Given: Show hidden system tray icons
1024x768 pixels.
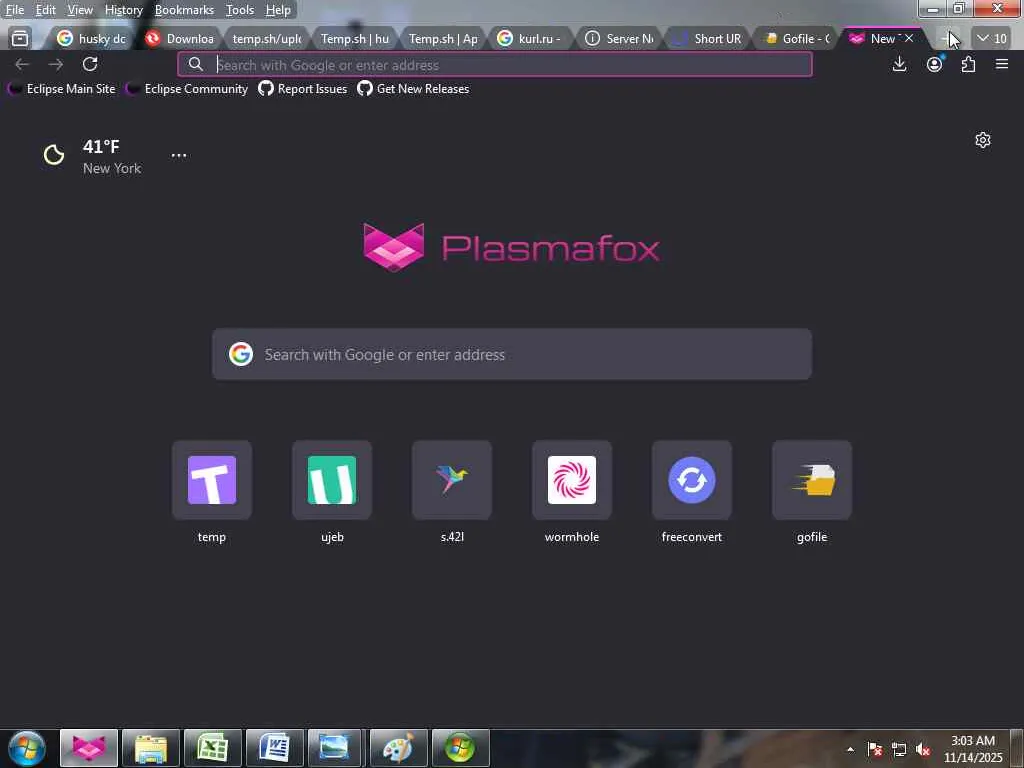Looking at the screenshot, I should click(x=850, y=749).
